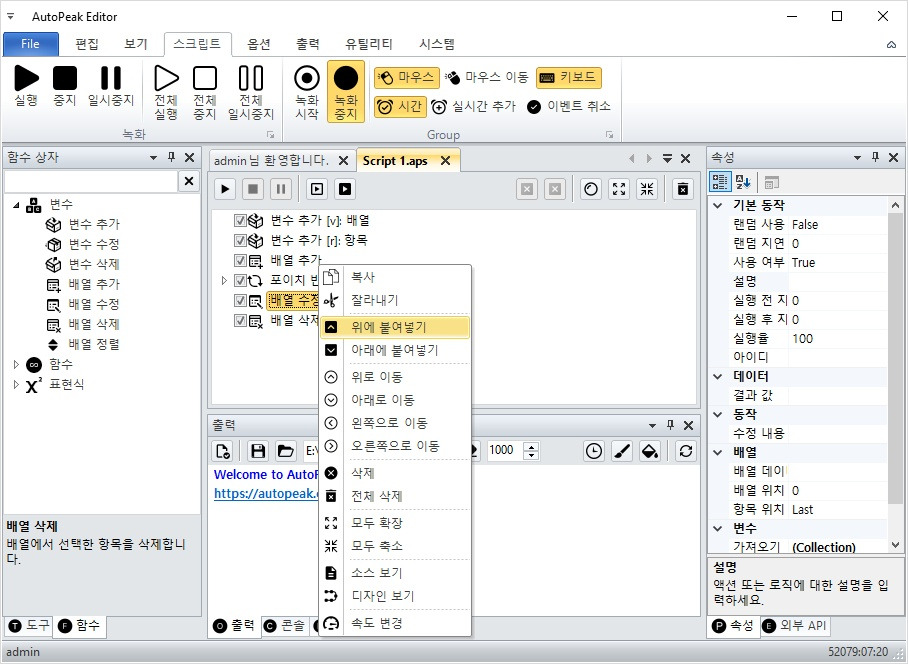Choose 오른쪽으로 이동 from context menu
The image size is (908, 664).
[395, 446]
